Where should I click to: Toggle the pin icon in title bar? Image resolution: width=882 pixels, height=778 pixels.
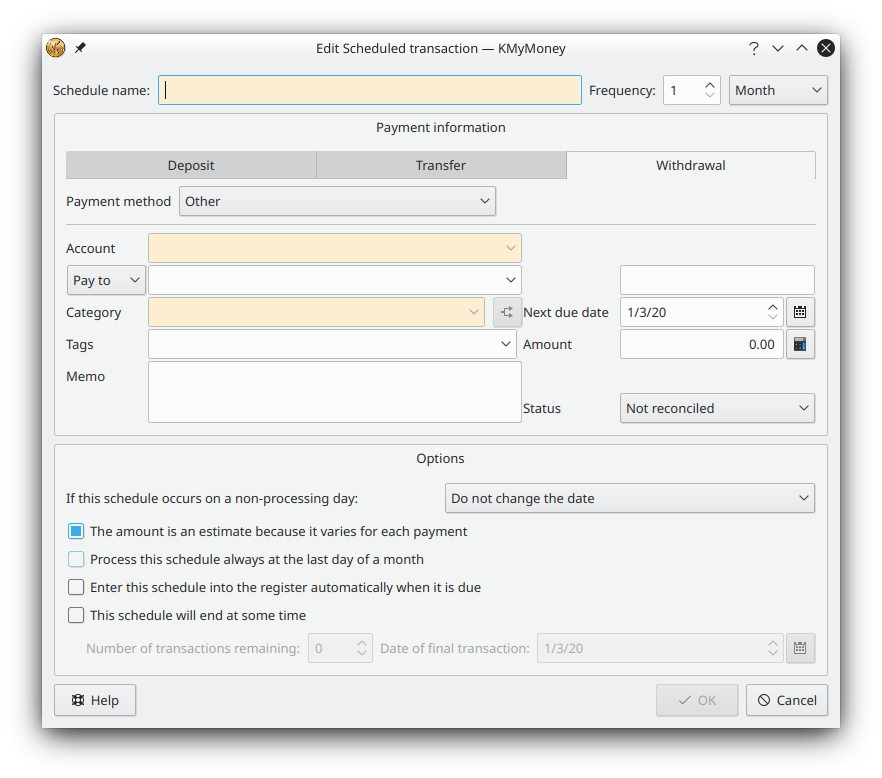(80, 48)
